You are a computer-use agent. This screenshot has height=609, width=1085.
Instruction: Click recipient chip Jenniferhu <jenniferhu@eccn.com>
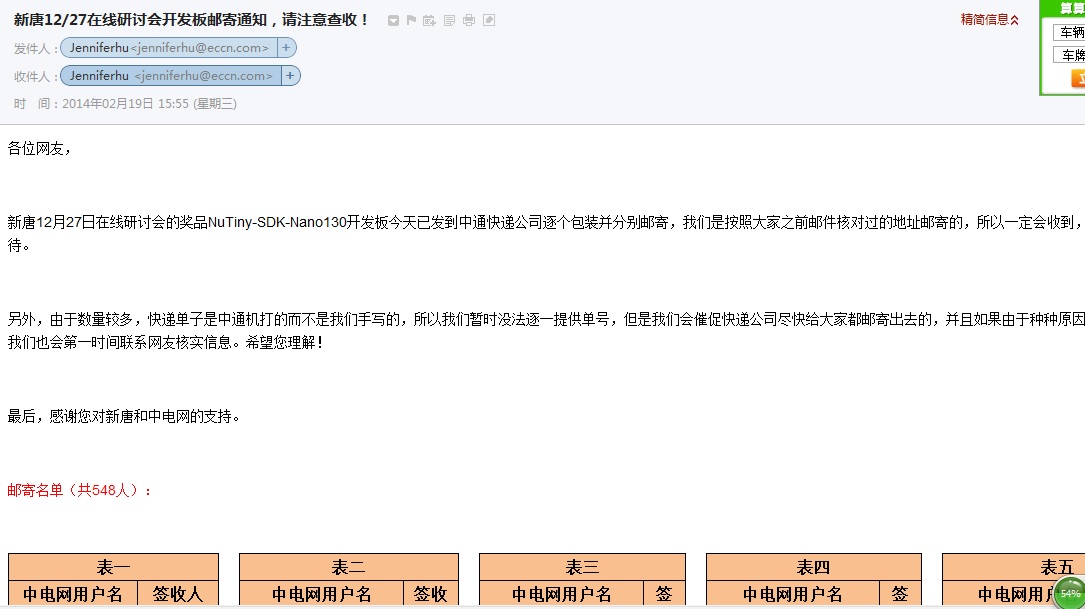pyautogui.click(x=171, y=76)
